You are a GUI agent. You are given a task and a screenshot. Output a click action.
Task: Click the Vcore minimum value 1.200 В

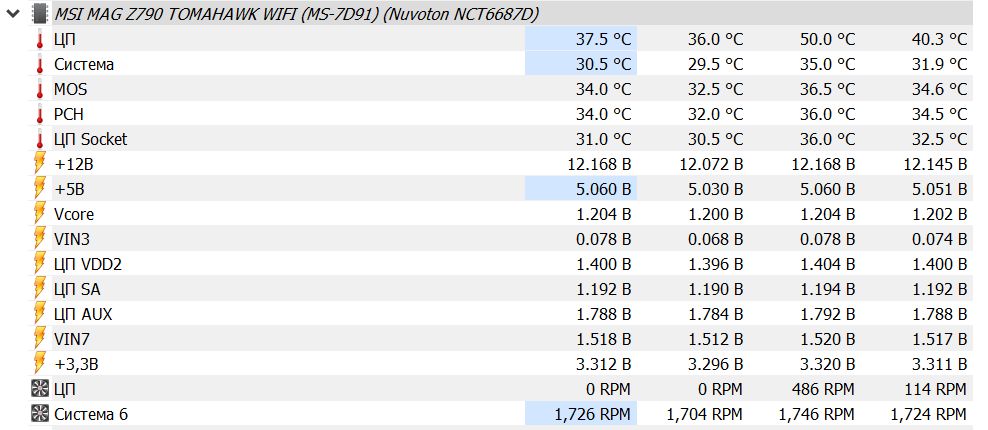tap(715, 214)
